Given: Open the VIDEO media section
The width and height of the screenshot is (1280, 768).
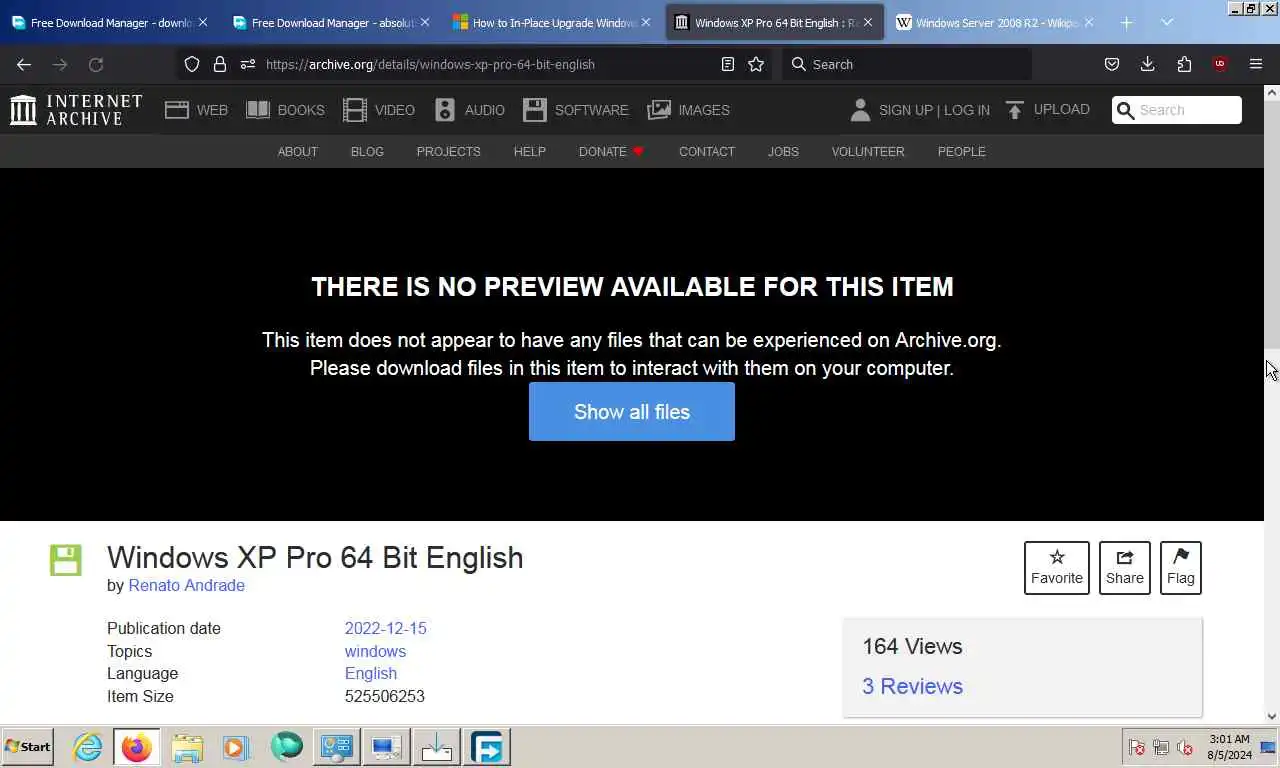Looking at the screenshot, I should point(379,110).
